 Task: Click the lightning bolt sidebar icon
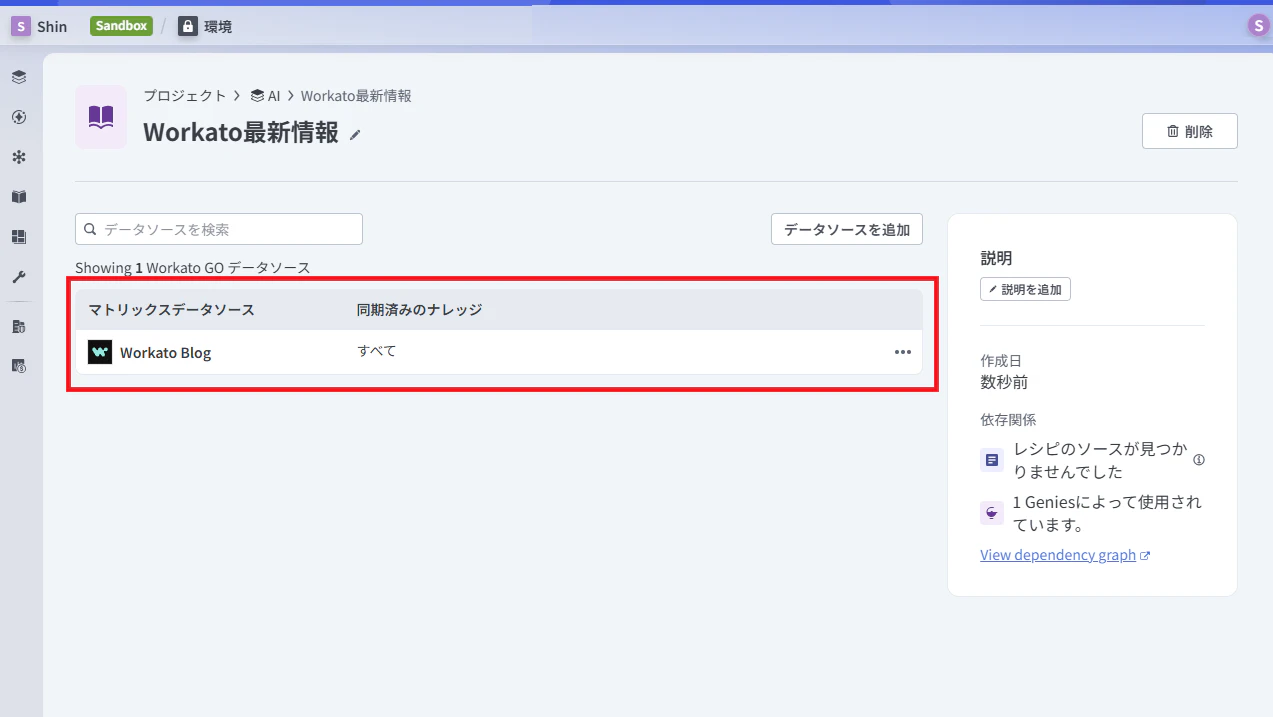tap(19, 117)
